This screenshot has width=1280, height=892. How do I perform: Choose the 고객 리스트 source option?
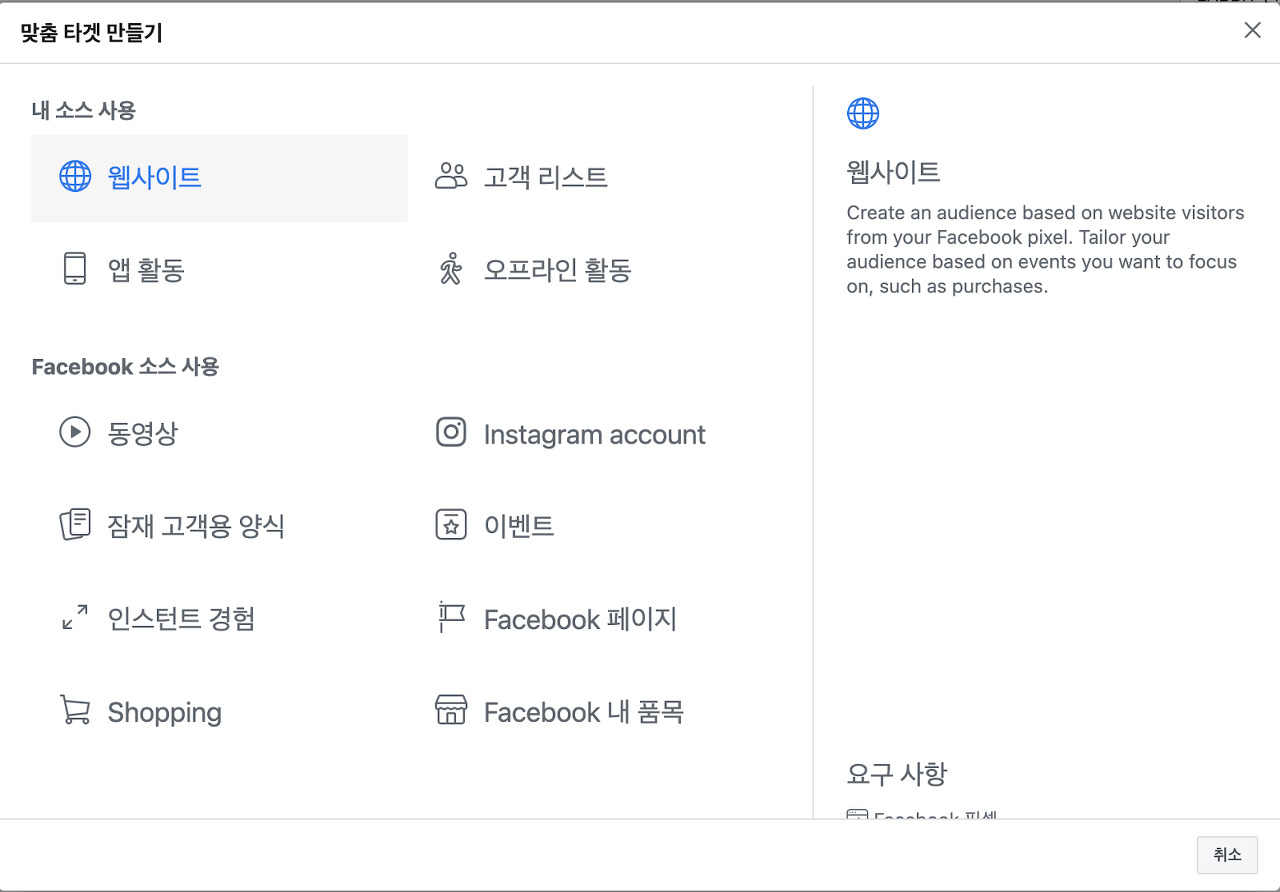tap(596, 178)
